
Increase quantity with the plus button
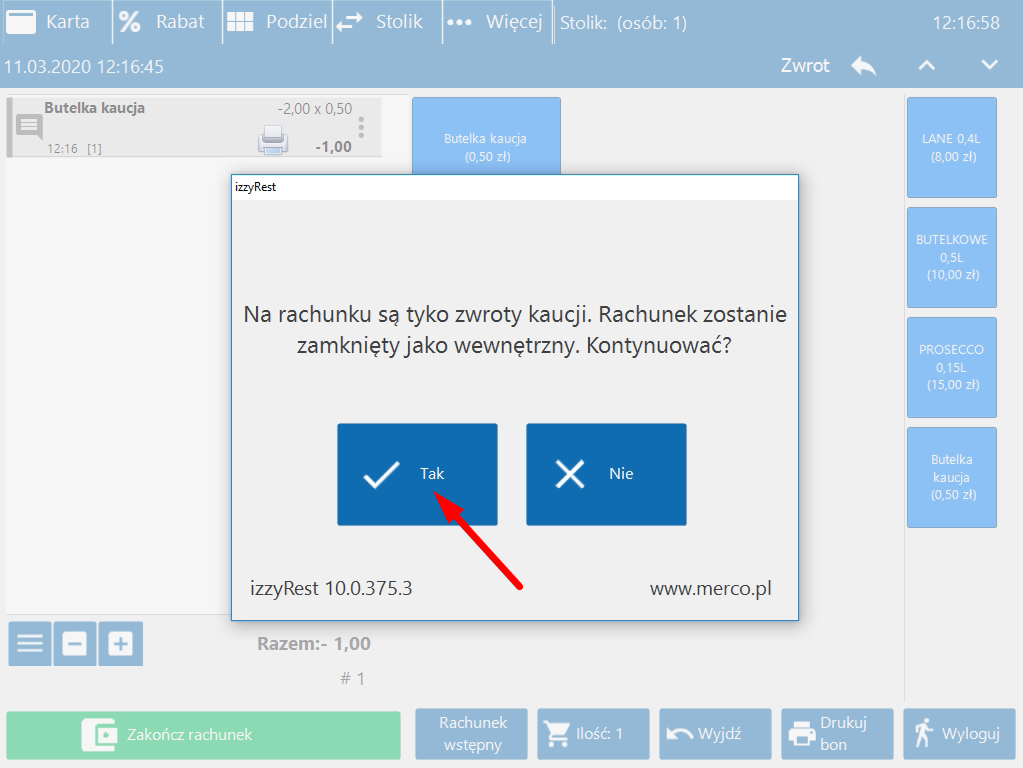tap(120, 644)
